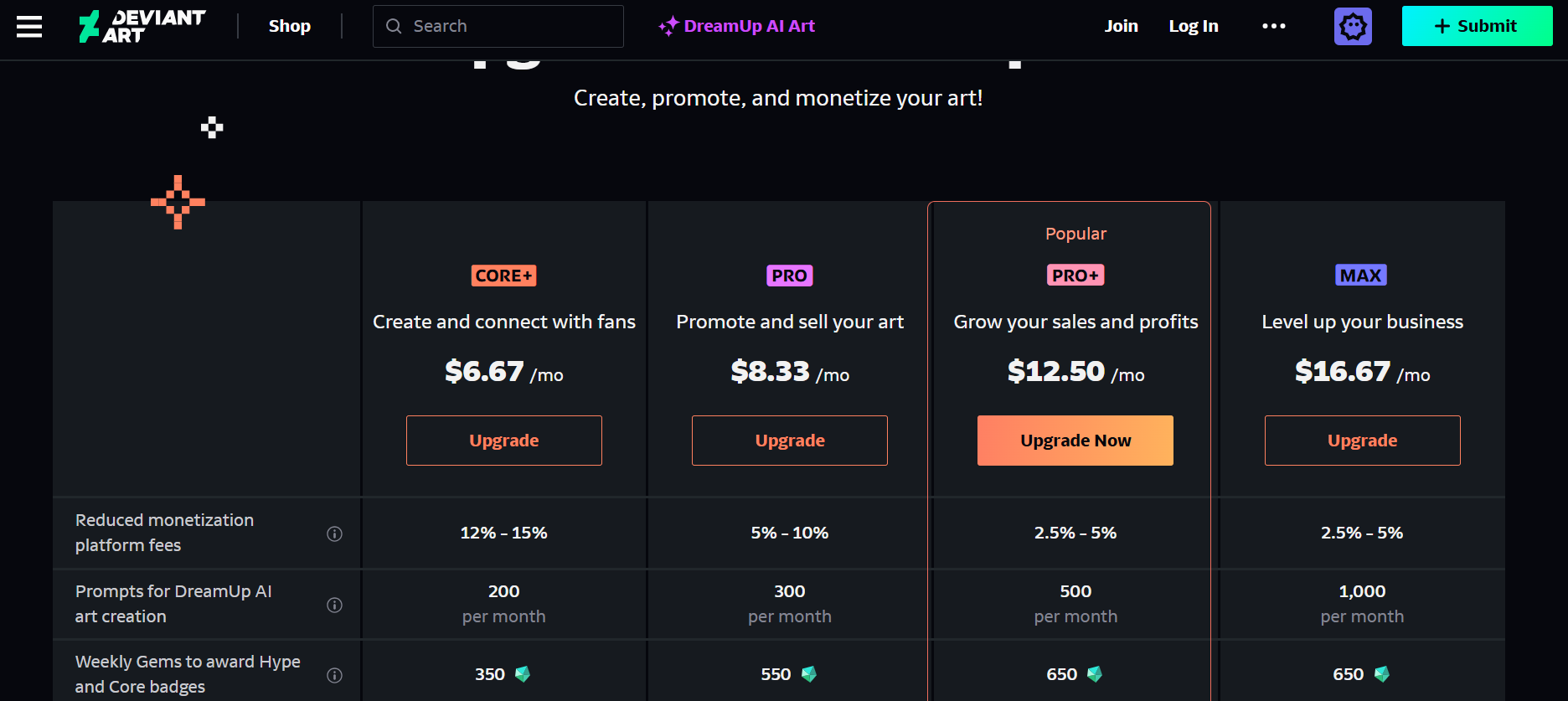This screenshot has width=1568, height=701.
Task: Click the DeviantArt logo
Action: [142, 26]
